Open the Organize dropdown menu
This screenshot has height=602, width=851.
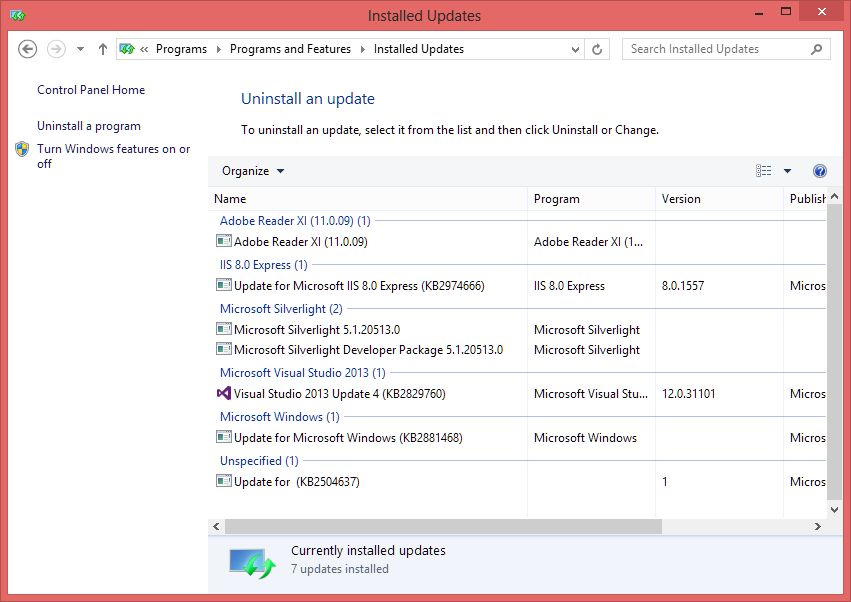(252, 171)
